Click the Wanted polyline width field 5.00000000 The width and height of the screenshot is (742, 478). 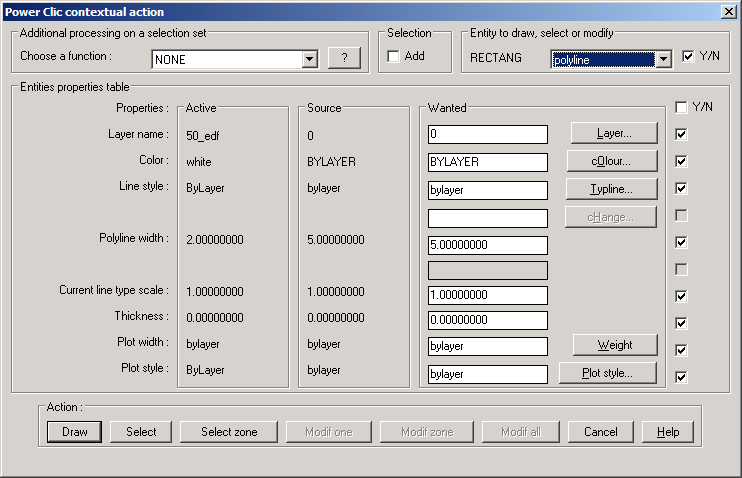coord(488,245)
